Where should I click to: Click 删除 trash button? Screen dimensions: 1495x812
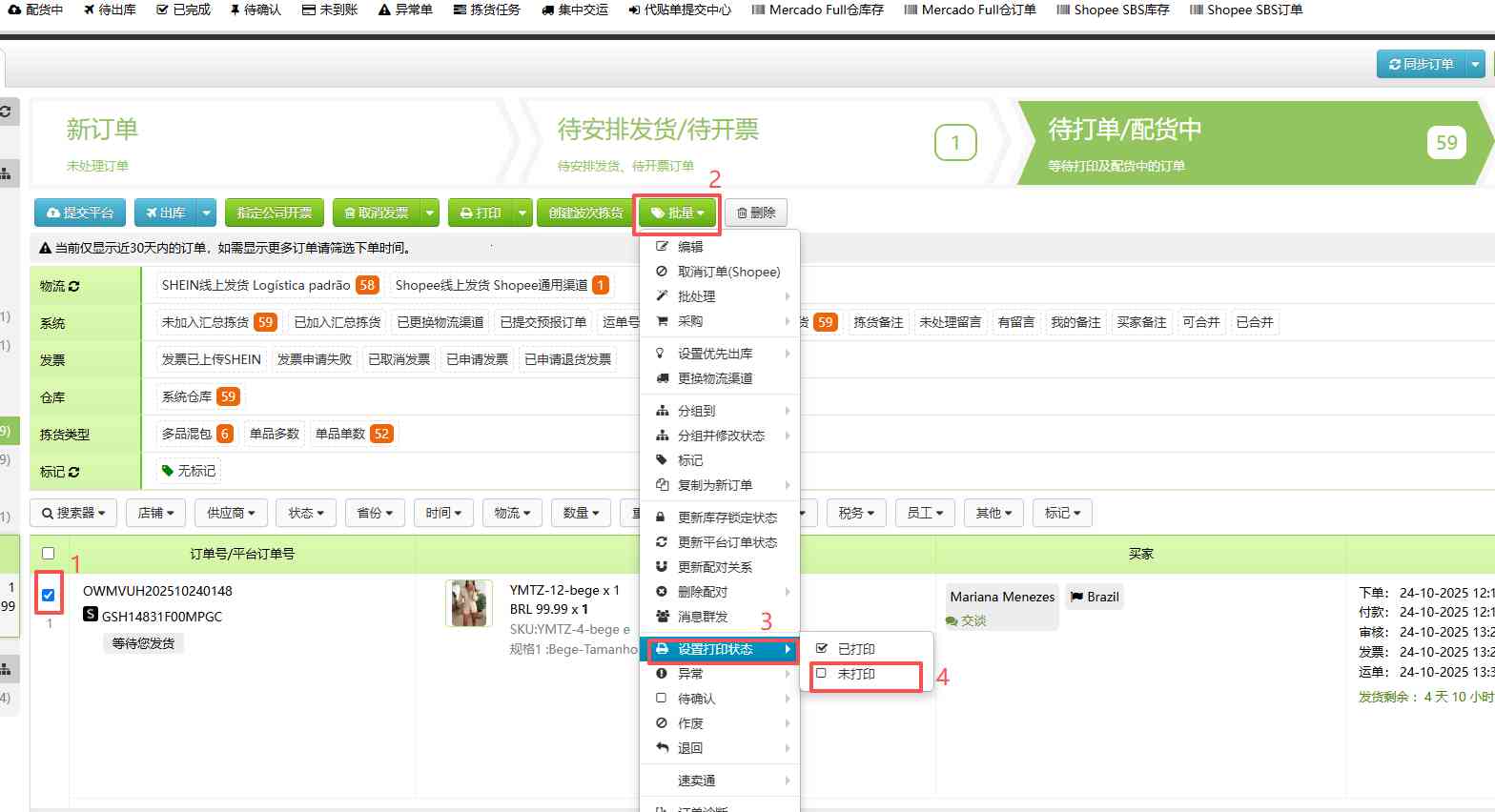point(756,213)
